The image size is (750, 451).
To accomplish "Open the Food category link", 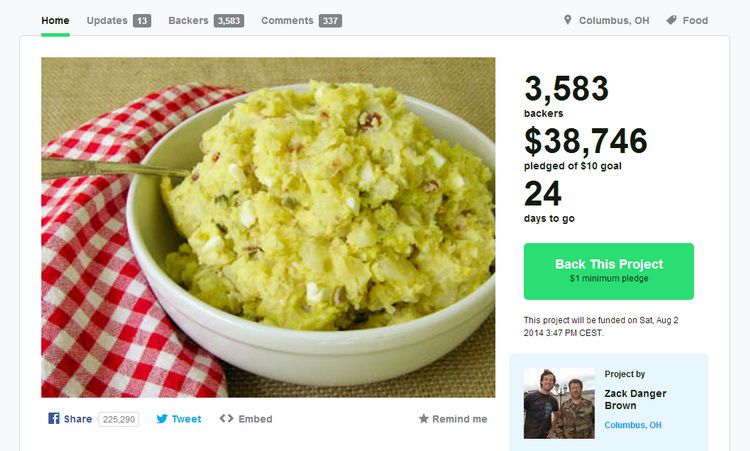I will tap(695, 21).
